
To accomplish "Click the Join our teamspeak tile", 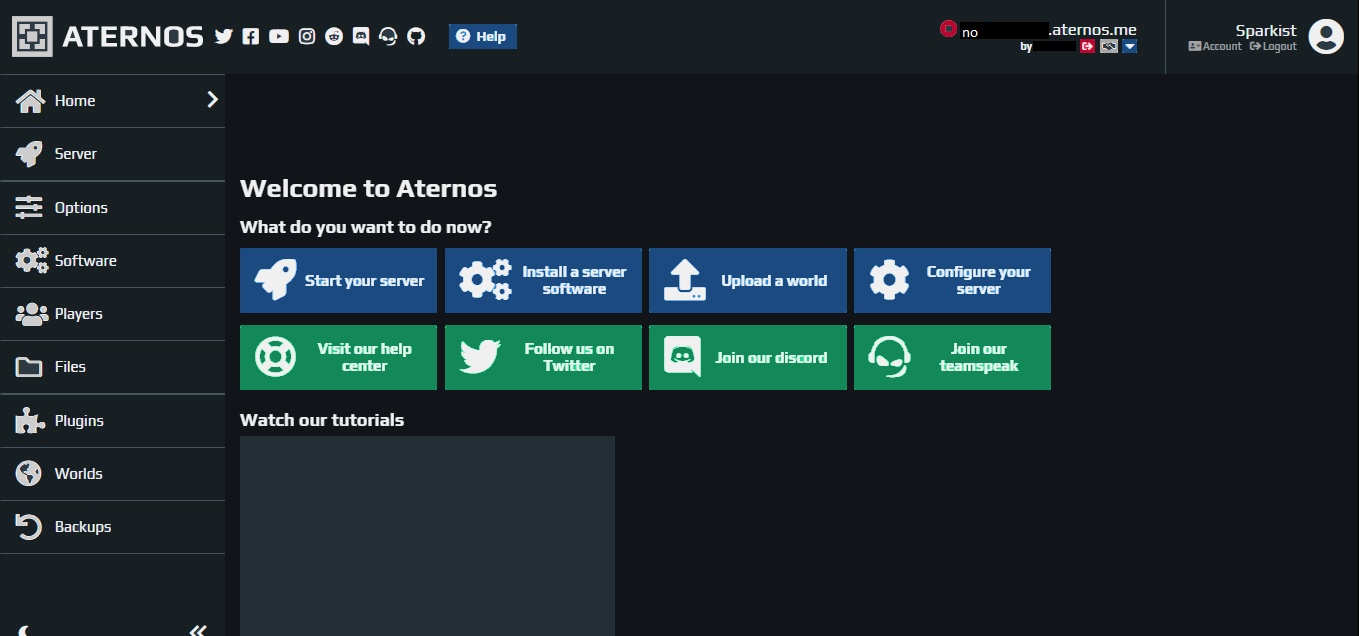I will pos(952,357).
